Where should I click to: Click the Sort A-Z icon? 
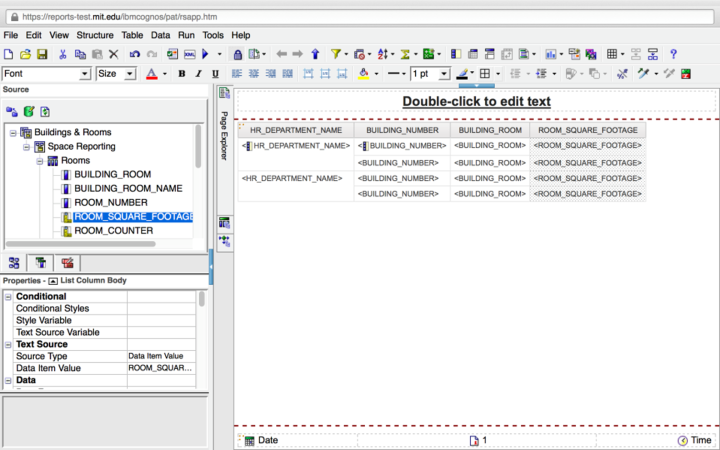tap(382, 54)
